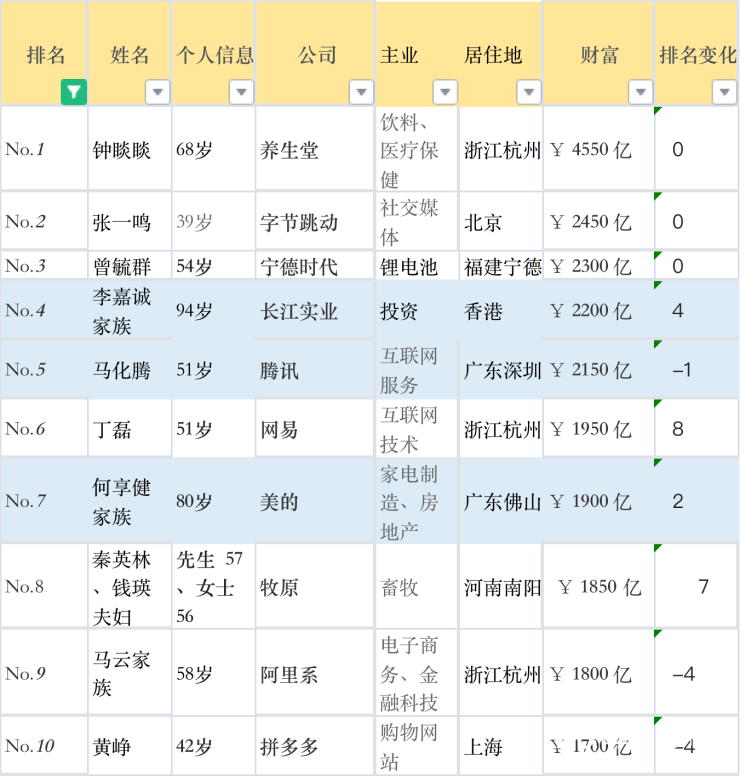Select the name cell 李嘉诚家族
This screenshot has height=776, width=740.
(130, 310)
